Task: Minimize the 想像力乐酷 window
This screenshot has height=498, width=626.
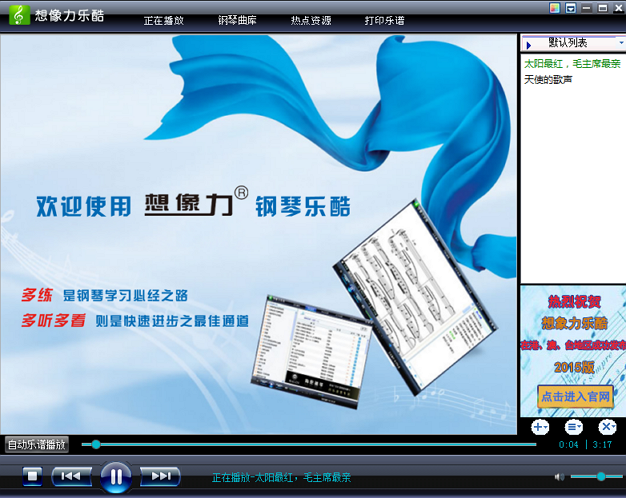Action: click(x=586, y=8)
